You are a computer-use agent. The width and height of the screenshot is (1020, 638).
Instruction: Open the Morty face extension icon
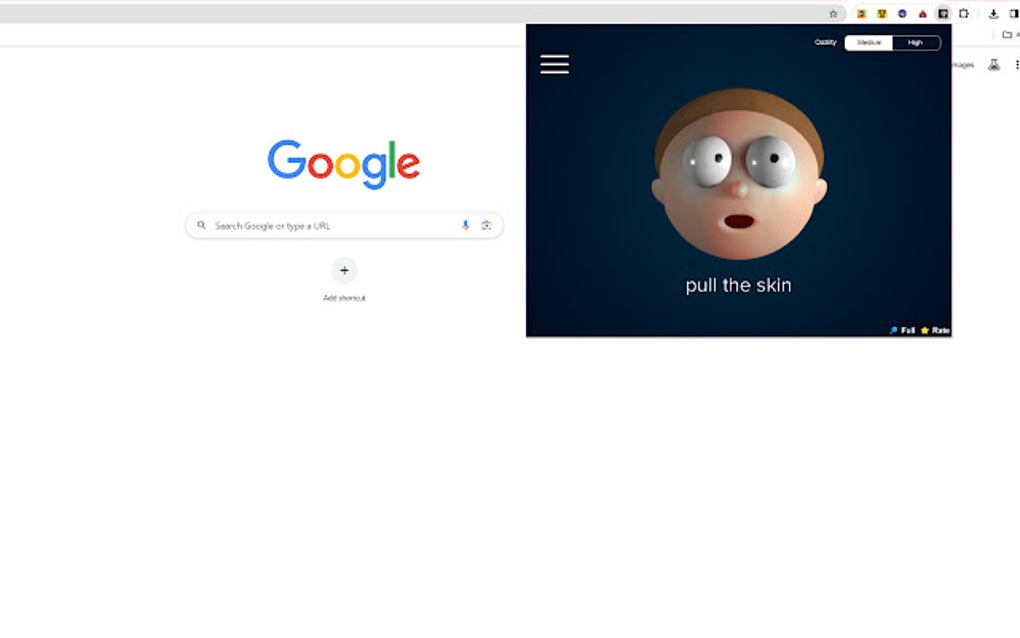[944, 14]
